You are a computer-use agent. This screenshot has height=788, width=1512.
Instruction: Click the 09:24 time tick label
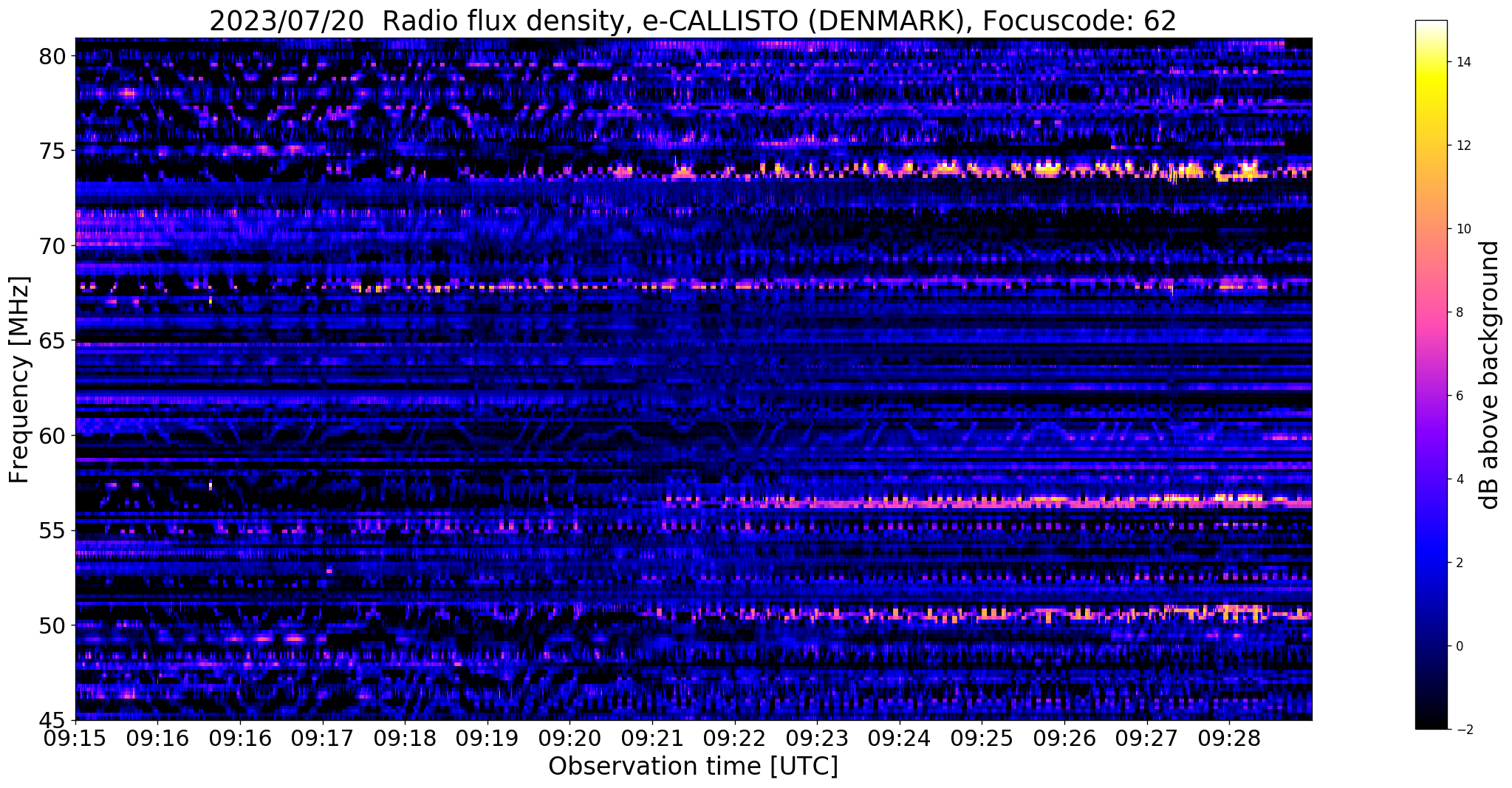tap(900, 738)
